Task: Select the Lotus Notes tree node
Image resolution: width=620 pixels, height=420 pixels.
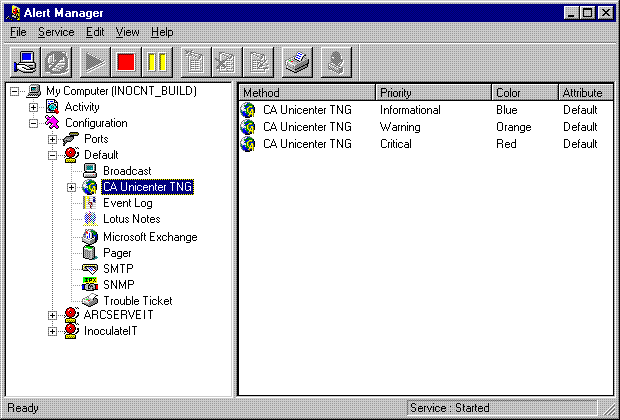Action: point(131,219)
